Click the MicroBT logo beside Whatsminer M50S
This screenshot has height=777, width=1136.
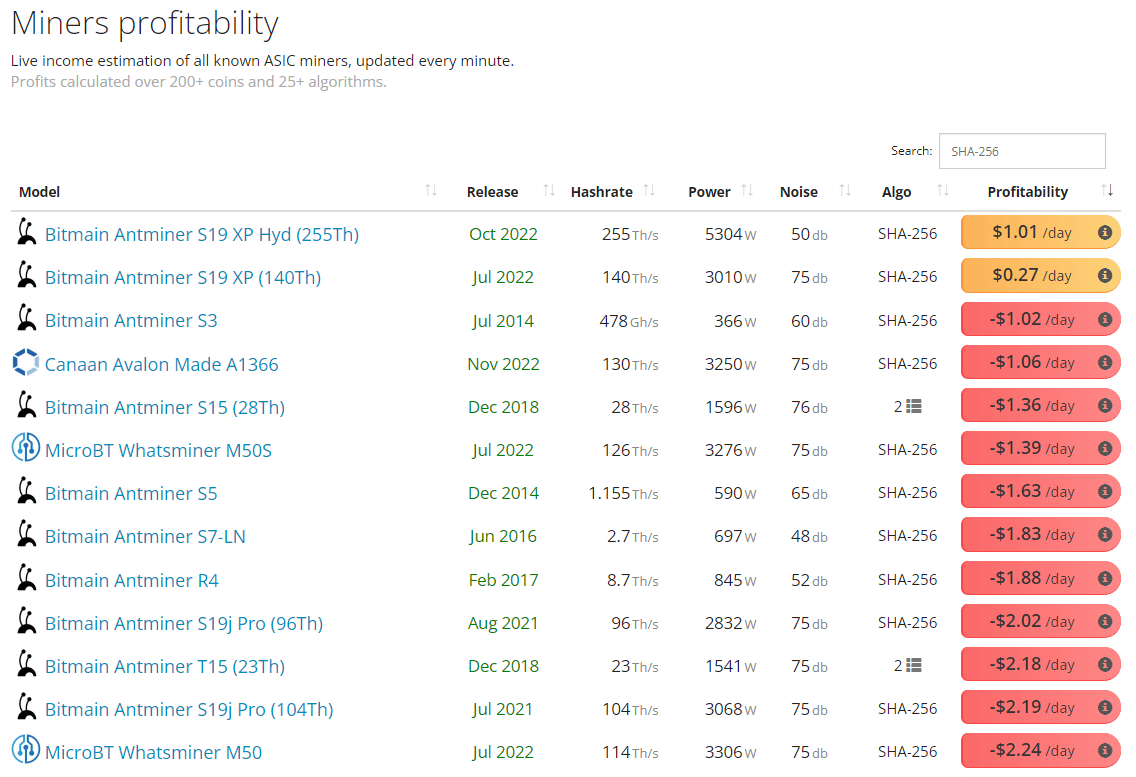(x=25, y=450)
